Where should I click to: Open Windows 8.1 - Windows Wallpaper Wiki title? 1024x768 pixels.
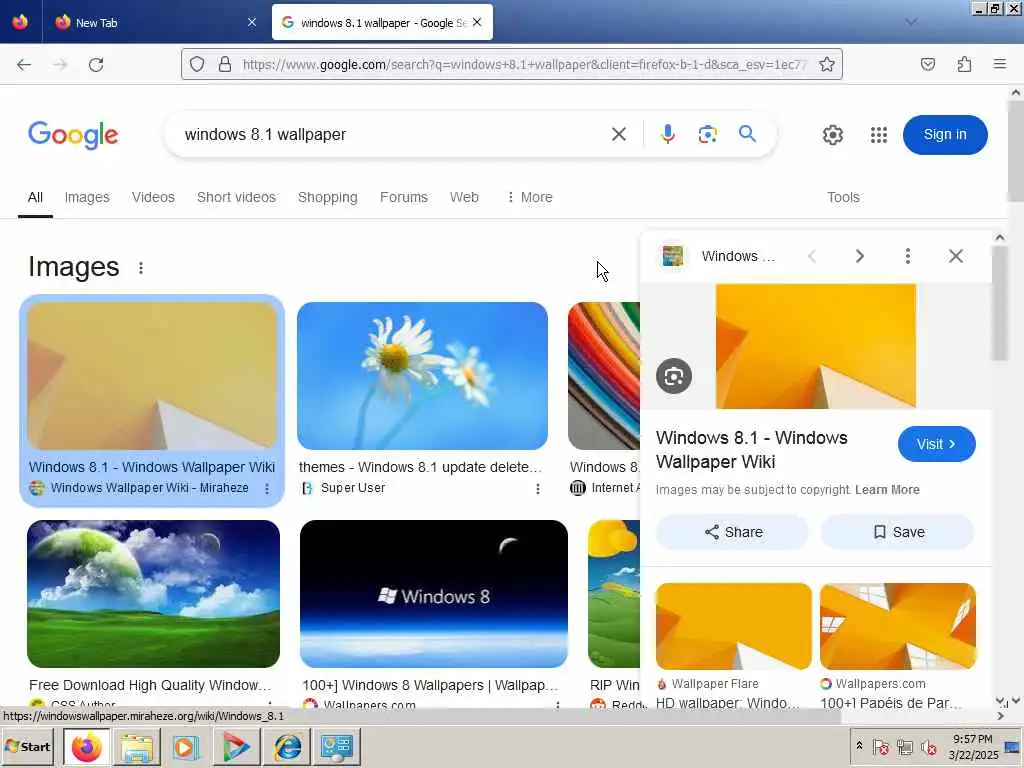click(x=152, y=468)
